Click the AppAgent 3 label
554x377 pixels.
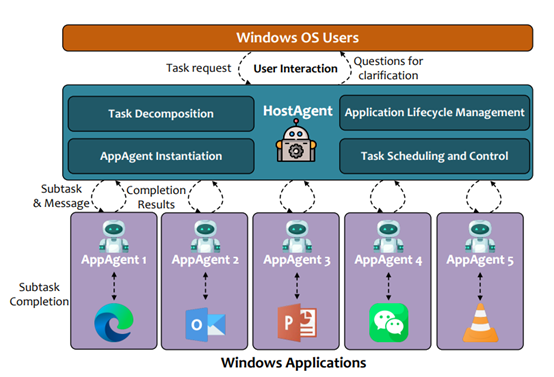[x=297, y=260]
